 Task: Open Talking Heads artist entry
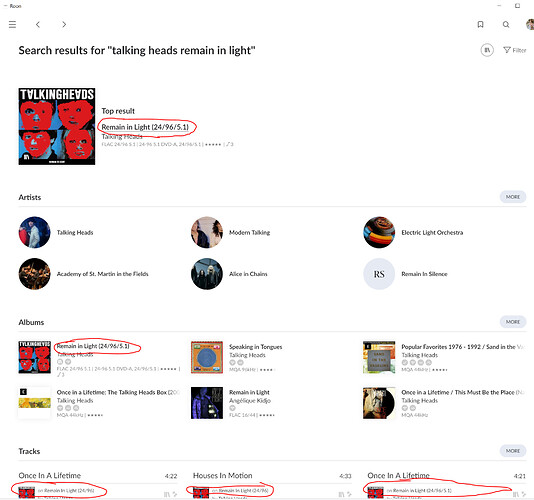click(x=75, y=233)
